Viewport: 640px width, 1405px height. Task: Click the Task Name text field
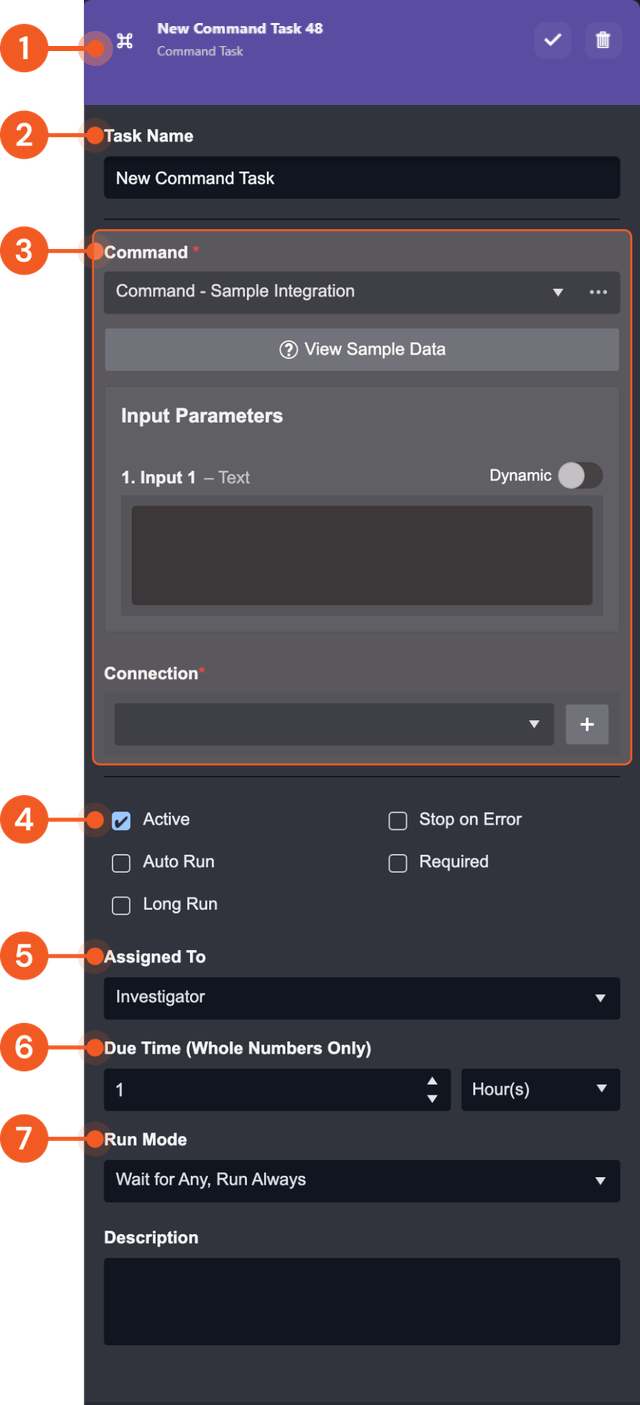tap(362, 178)
